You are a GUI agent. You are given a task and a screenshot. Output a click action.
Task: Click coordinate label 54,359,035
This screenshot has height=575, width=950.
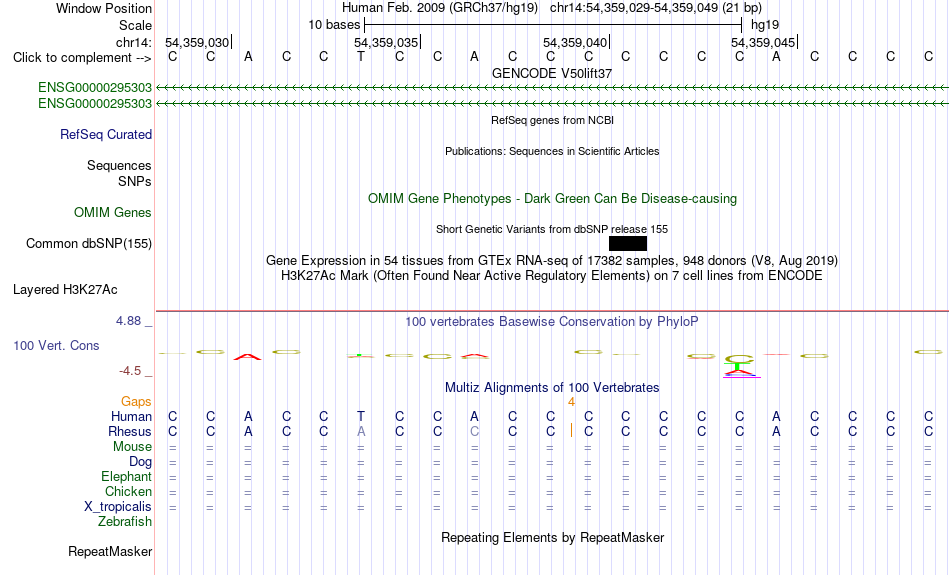point(387,42)
